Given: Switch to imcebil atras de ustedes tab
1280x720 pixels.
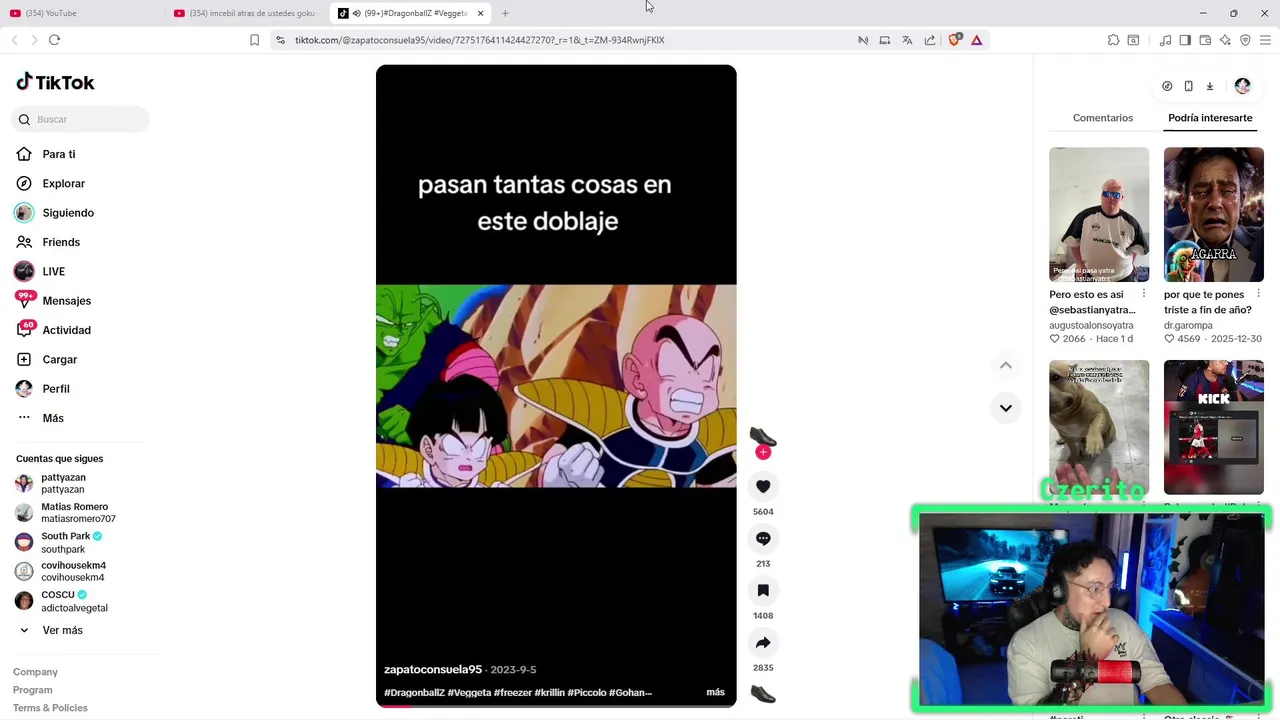Looking at the screenshot, I should [x=245, y=13].
